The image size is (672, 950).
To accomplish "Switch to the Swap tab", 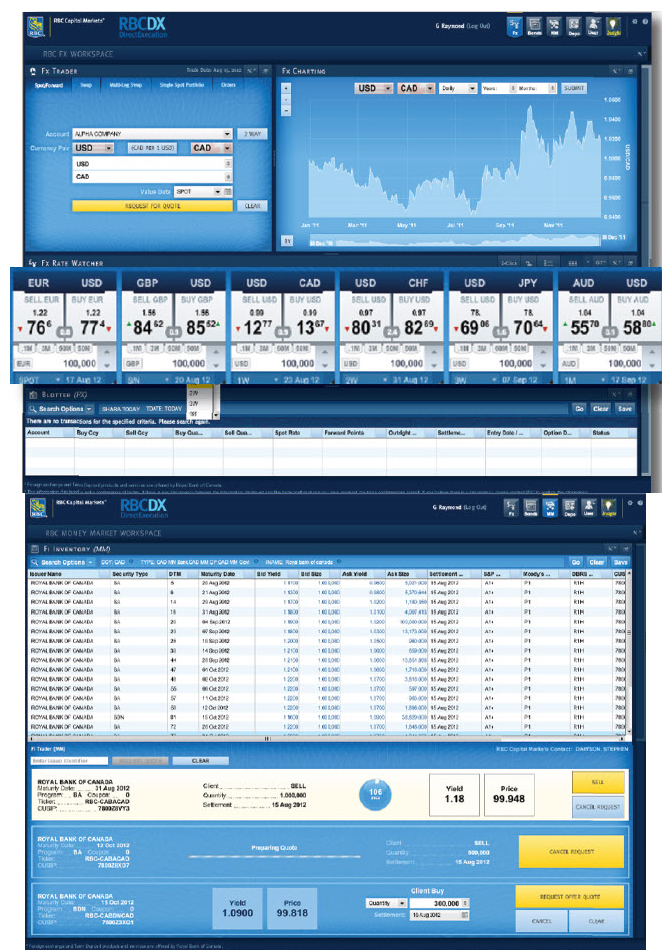I will pyautogui.click(x=86, y=85).
